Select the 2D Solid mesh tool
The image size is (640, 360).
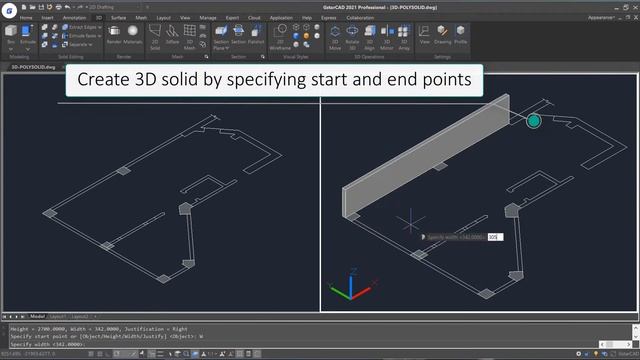(x=155, y=37)
